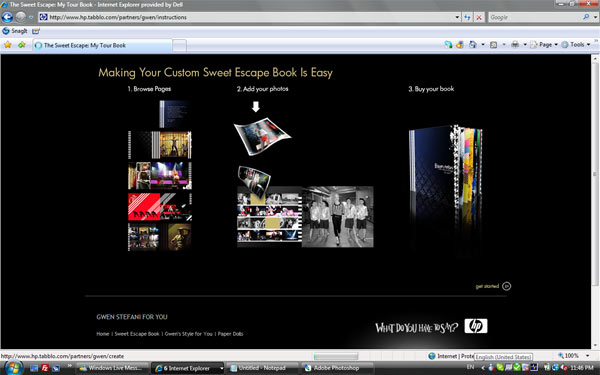The height and width of the screenshot is (375, 600).
Task: Click the Print toolbar icon
Action: pos(515,45)
